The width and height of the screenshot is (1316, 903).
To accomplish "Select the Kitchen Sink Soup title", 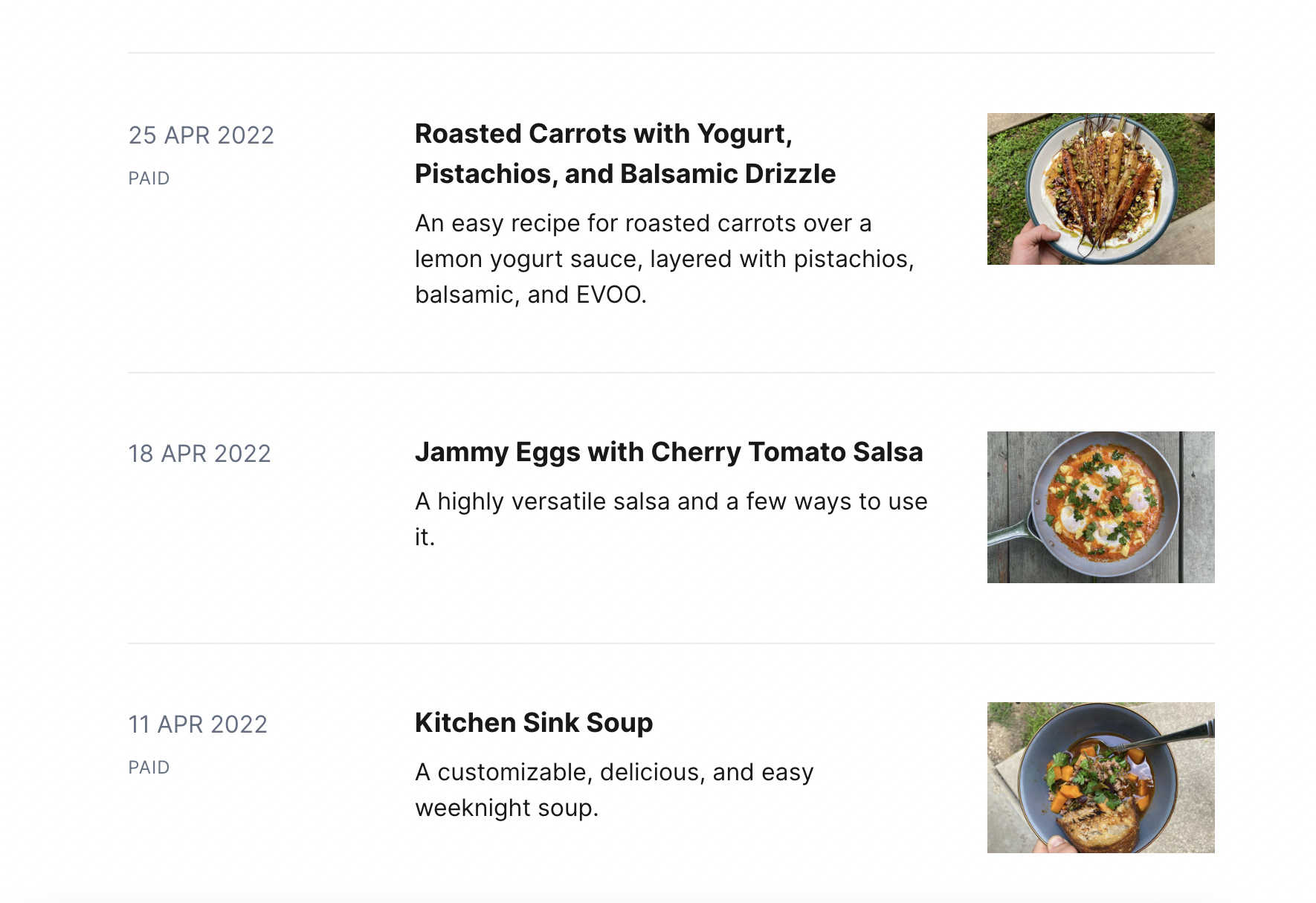I will (x=534, y=723).
